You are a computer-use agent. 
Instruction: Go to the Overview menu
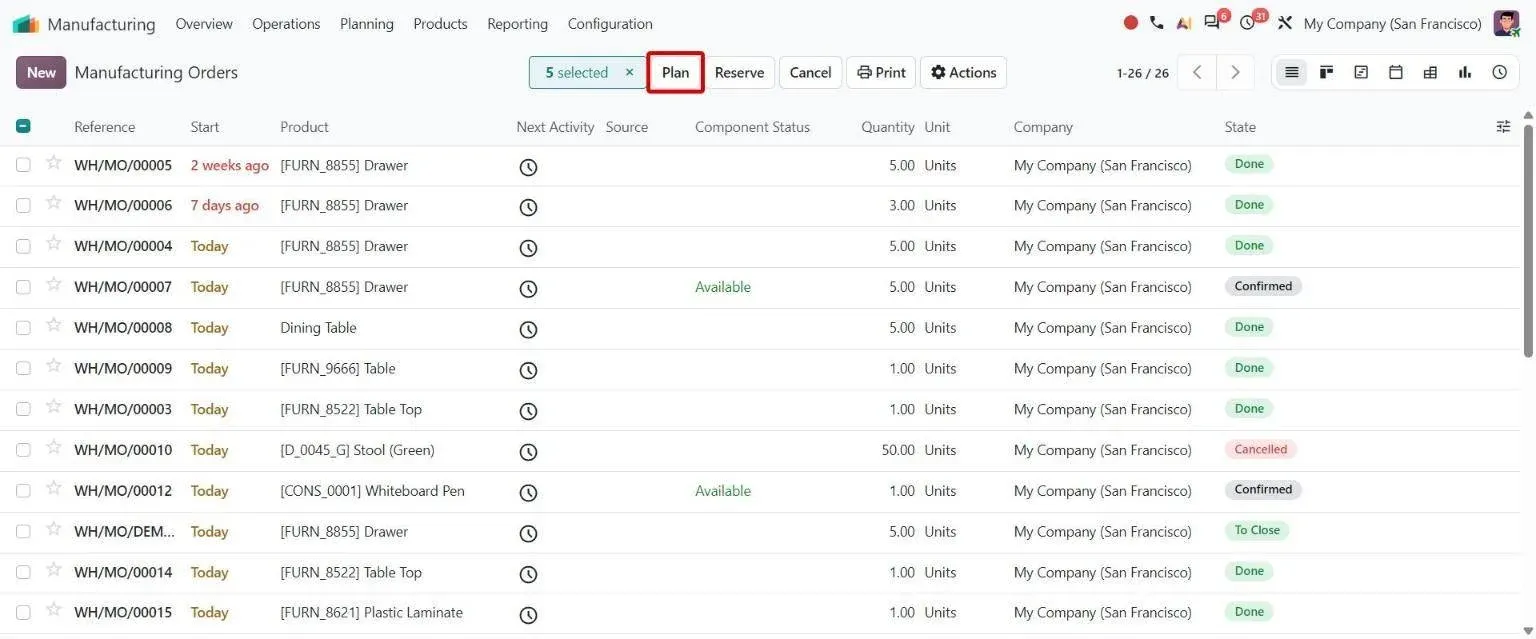[x=204, y=23]
